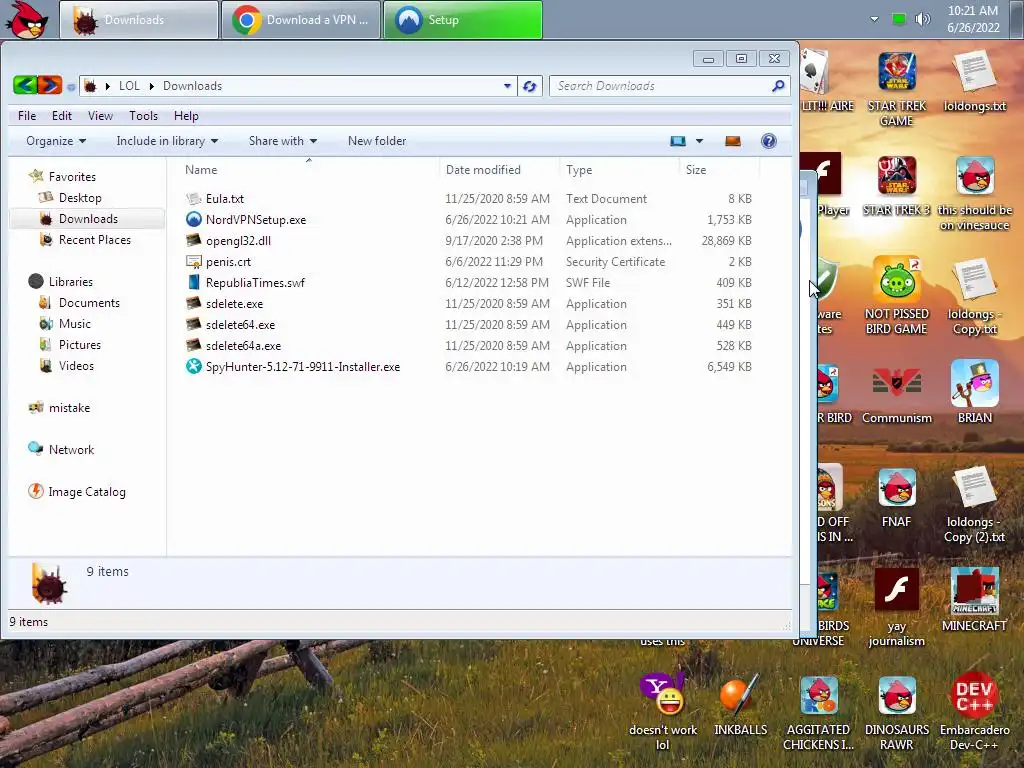Open the Help menu

tap(186, 116)
